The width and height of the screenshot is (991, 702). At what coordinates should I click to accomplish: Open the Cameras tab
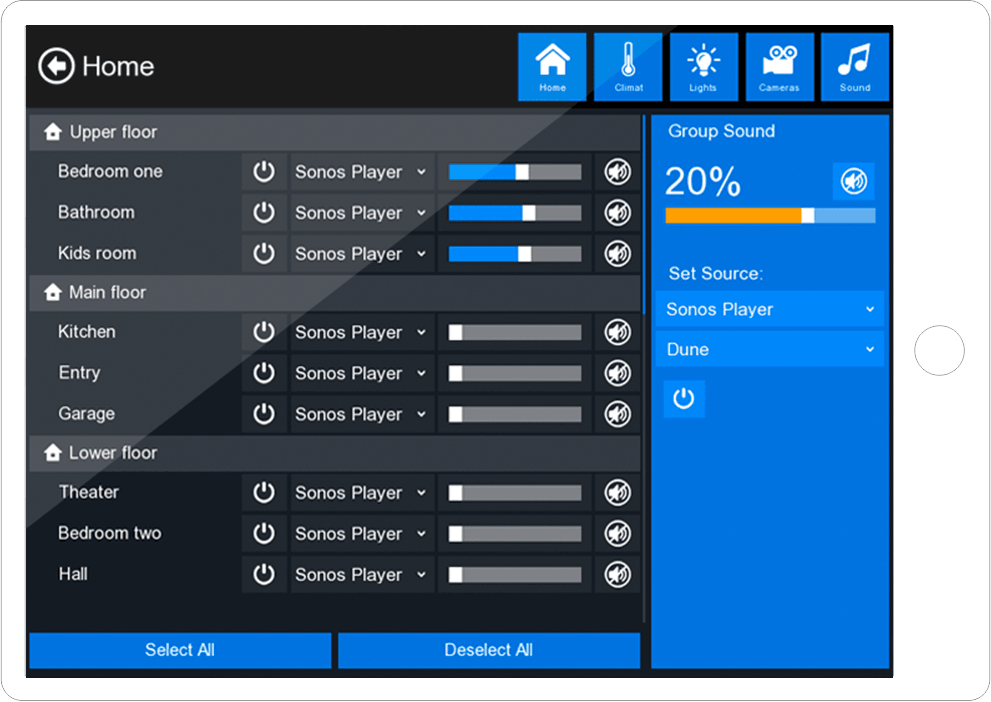(x=779, y=67)
